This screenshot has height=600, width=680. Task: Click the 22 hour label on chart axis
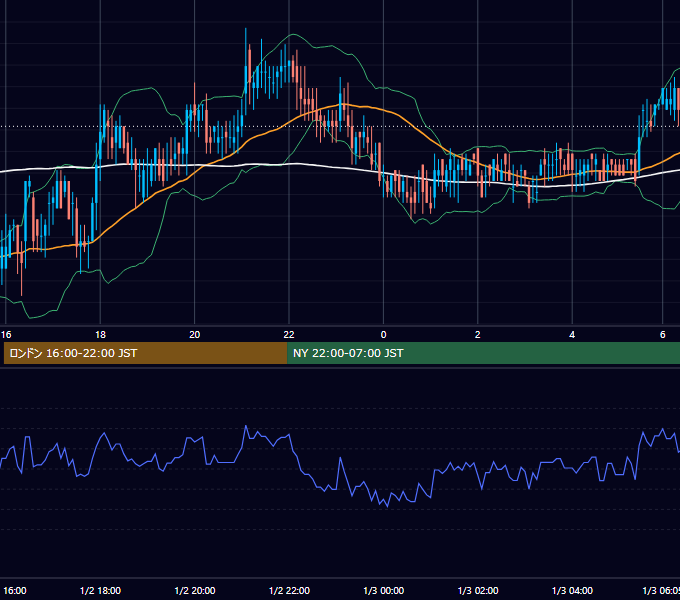tap(289, 335)
